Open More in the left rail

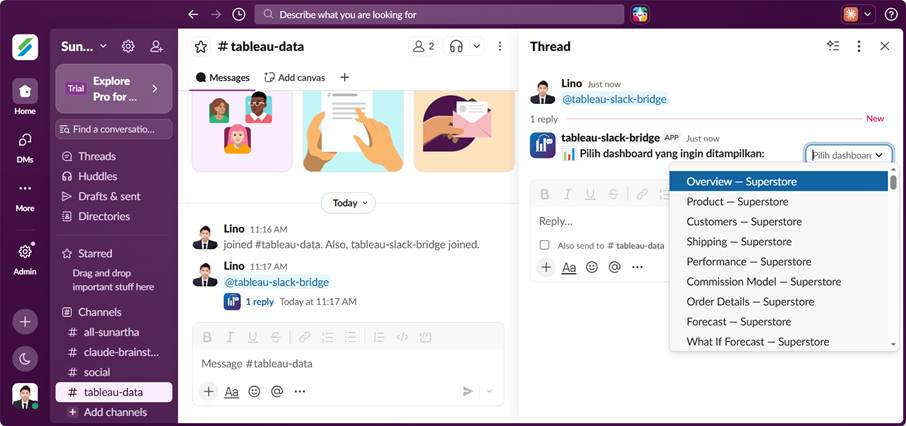tap(25, 197)
